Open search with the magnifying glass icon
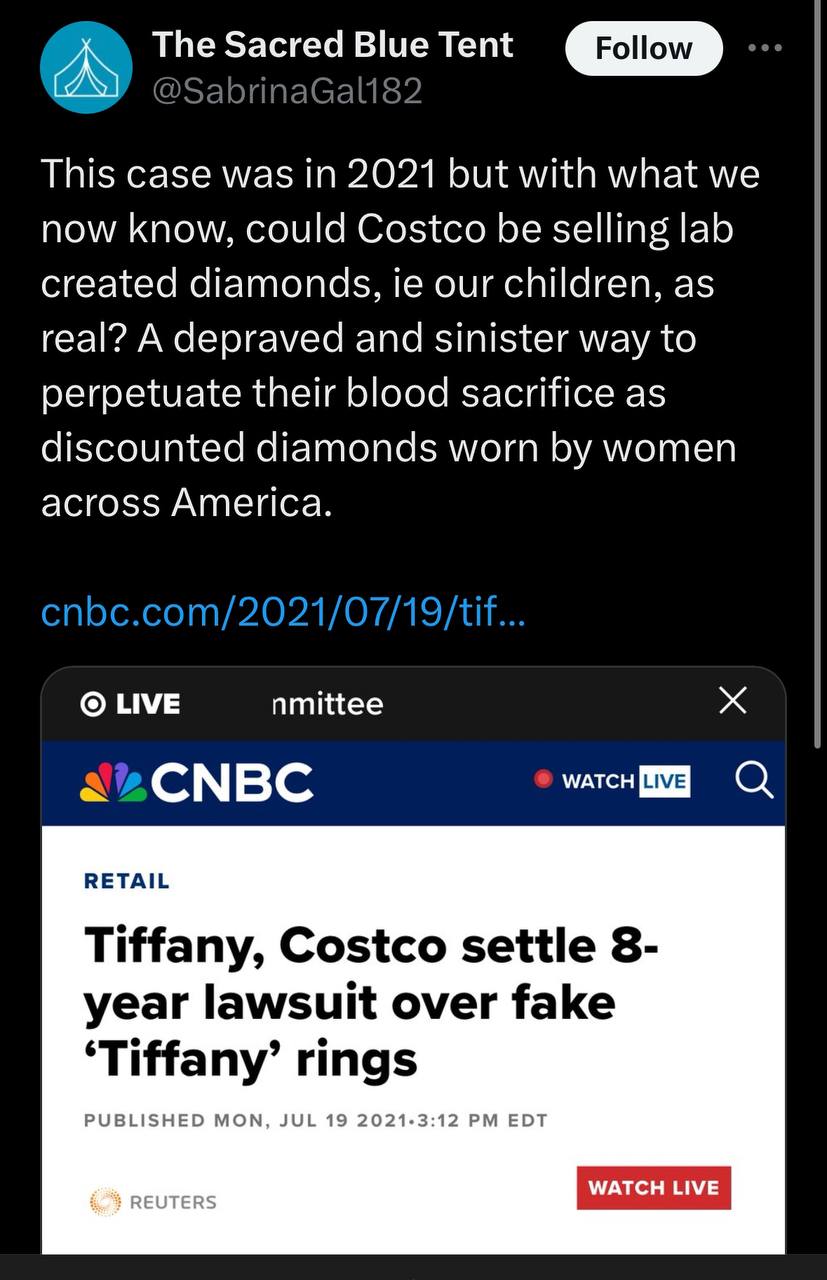 pos(754,781)
